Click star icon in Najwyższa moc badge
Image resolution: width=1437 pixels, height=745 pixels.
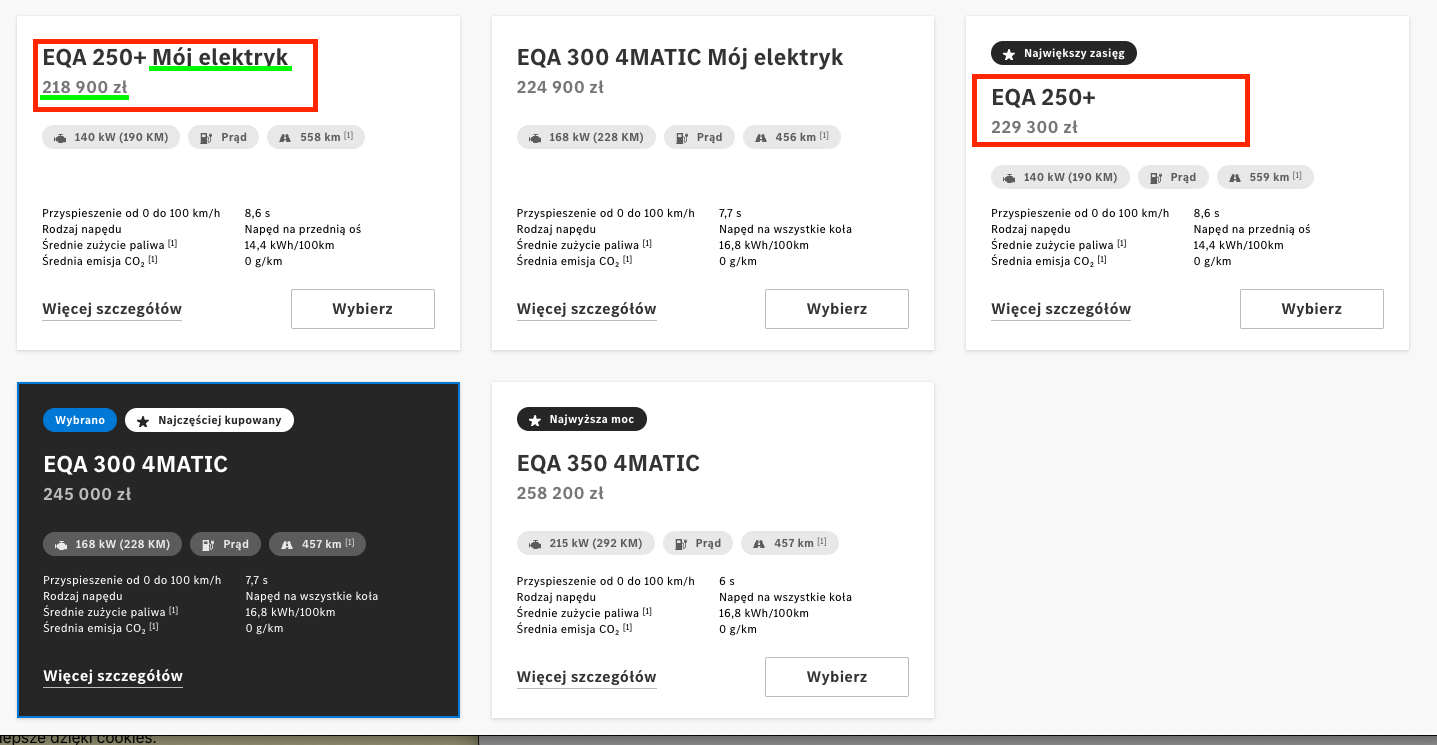[x=535, y=419]
